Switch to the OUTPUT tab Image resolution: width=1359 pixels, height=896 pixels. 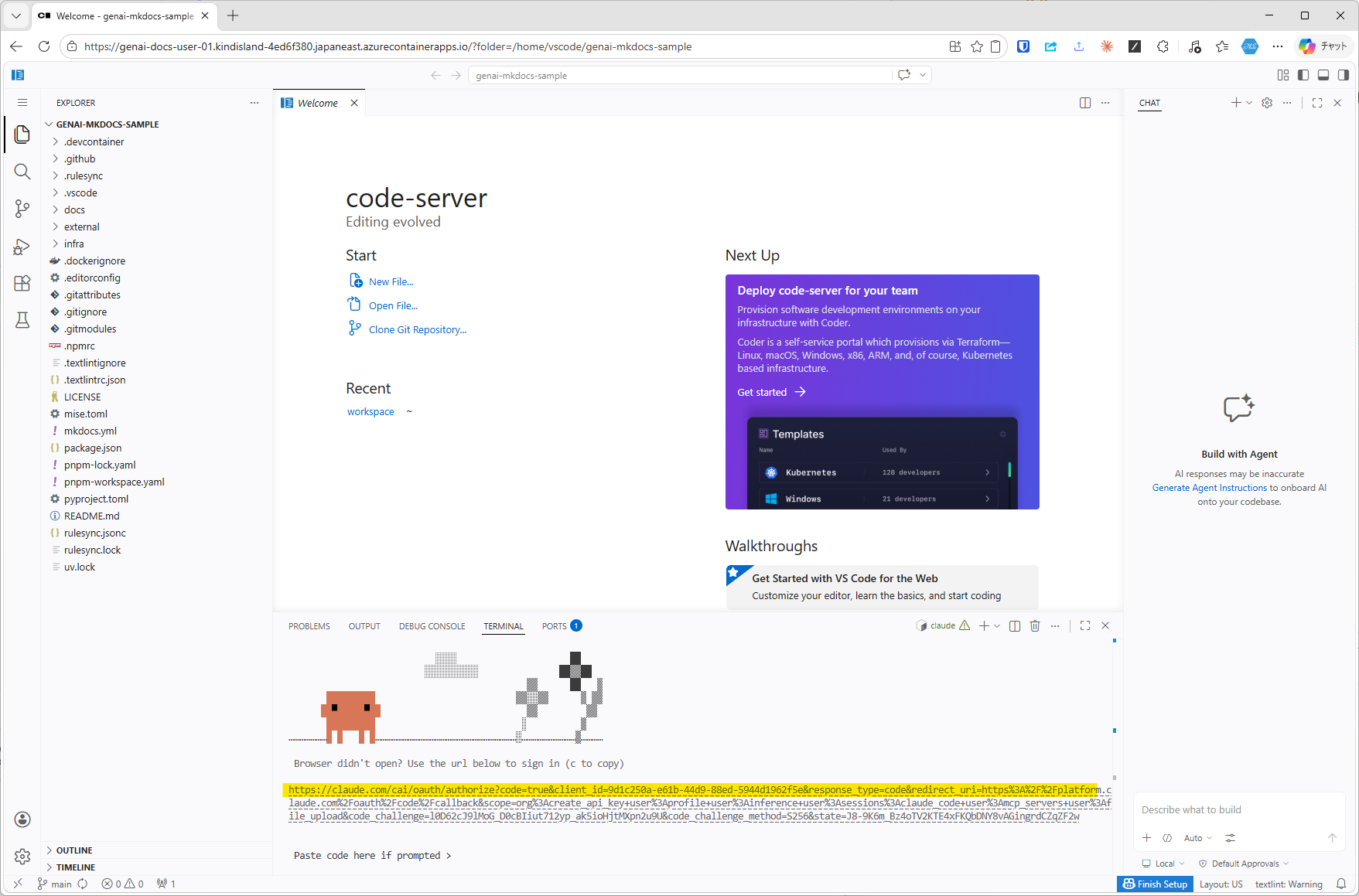(x=364, y=626)
